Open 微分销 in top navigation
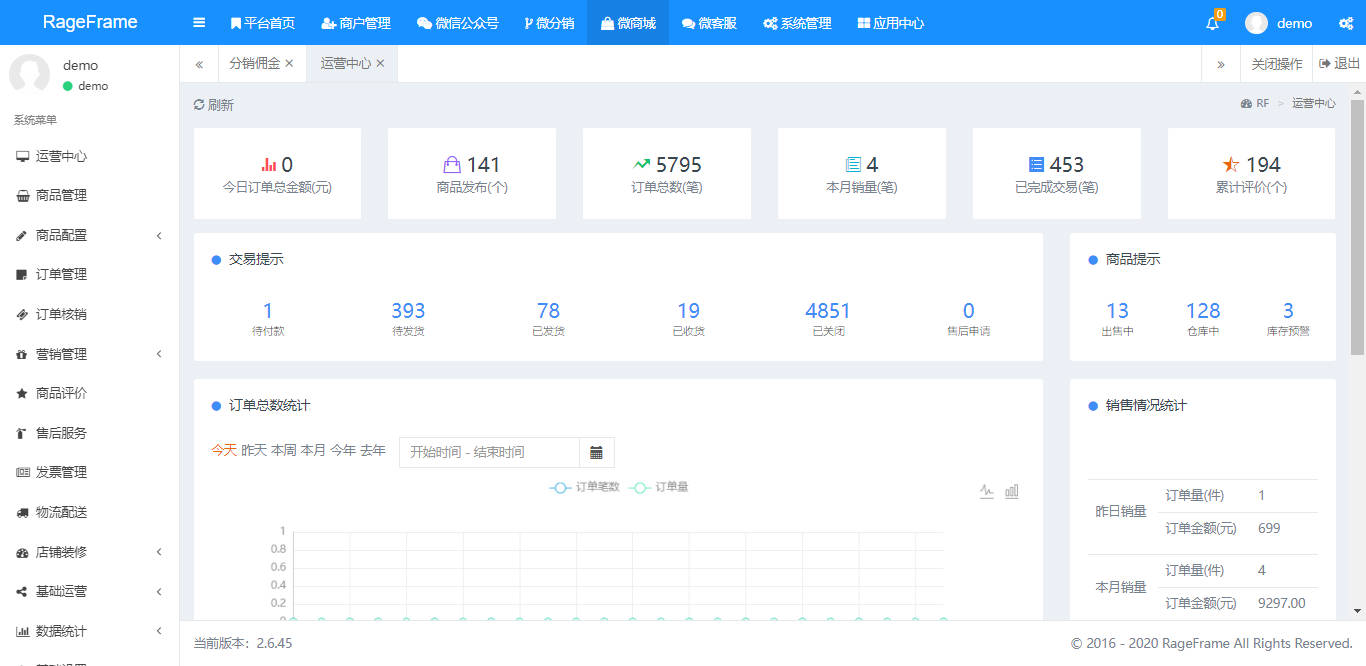The width and height of the screenshot is (1366, 666). [x=549, y=23]
